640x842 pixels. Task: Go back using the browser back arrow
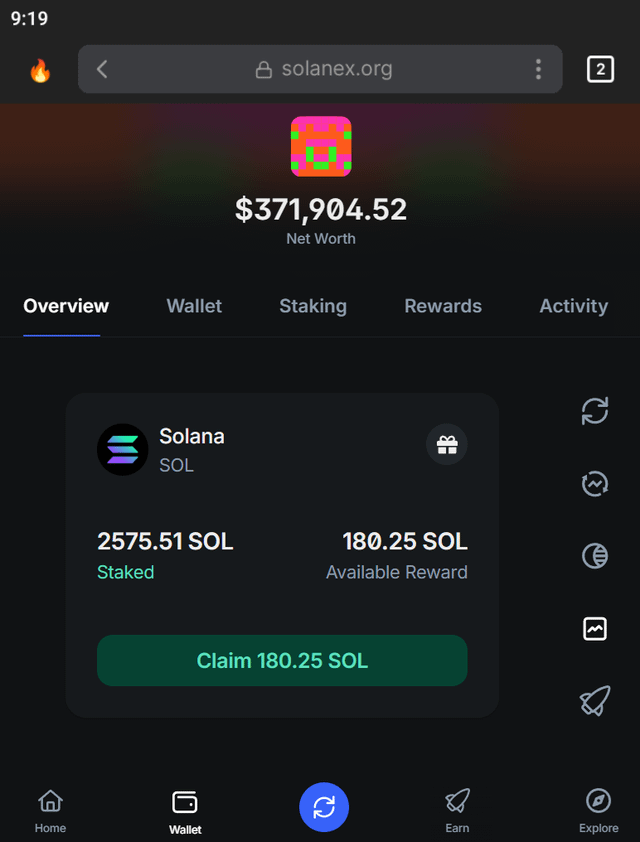coord(102,70)
